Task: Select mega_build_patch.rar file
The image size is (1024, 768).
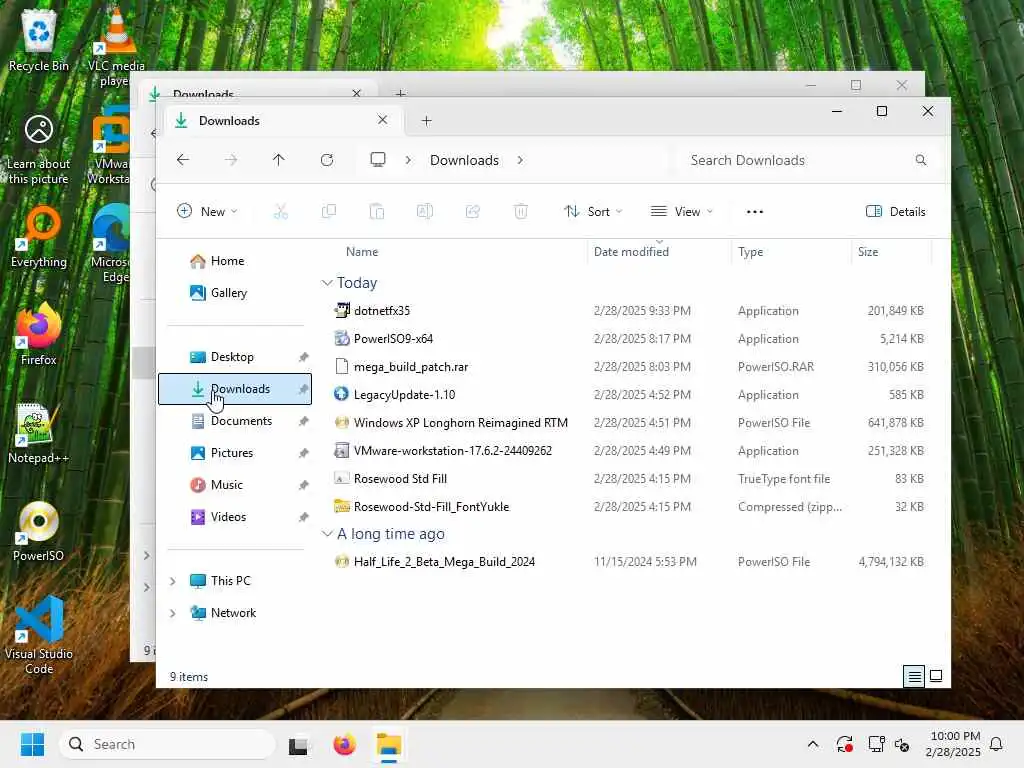Action: click(x=411, y=367)
